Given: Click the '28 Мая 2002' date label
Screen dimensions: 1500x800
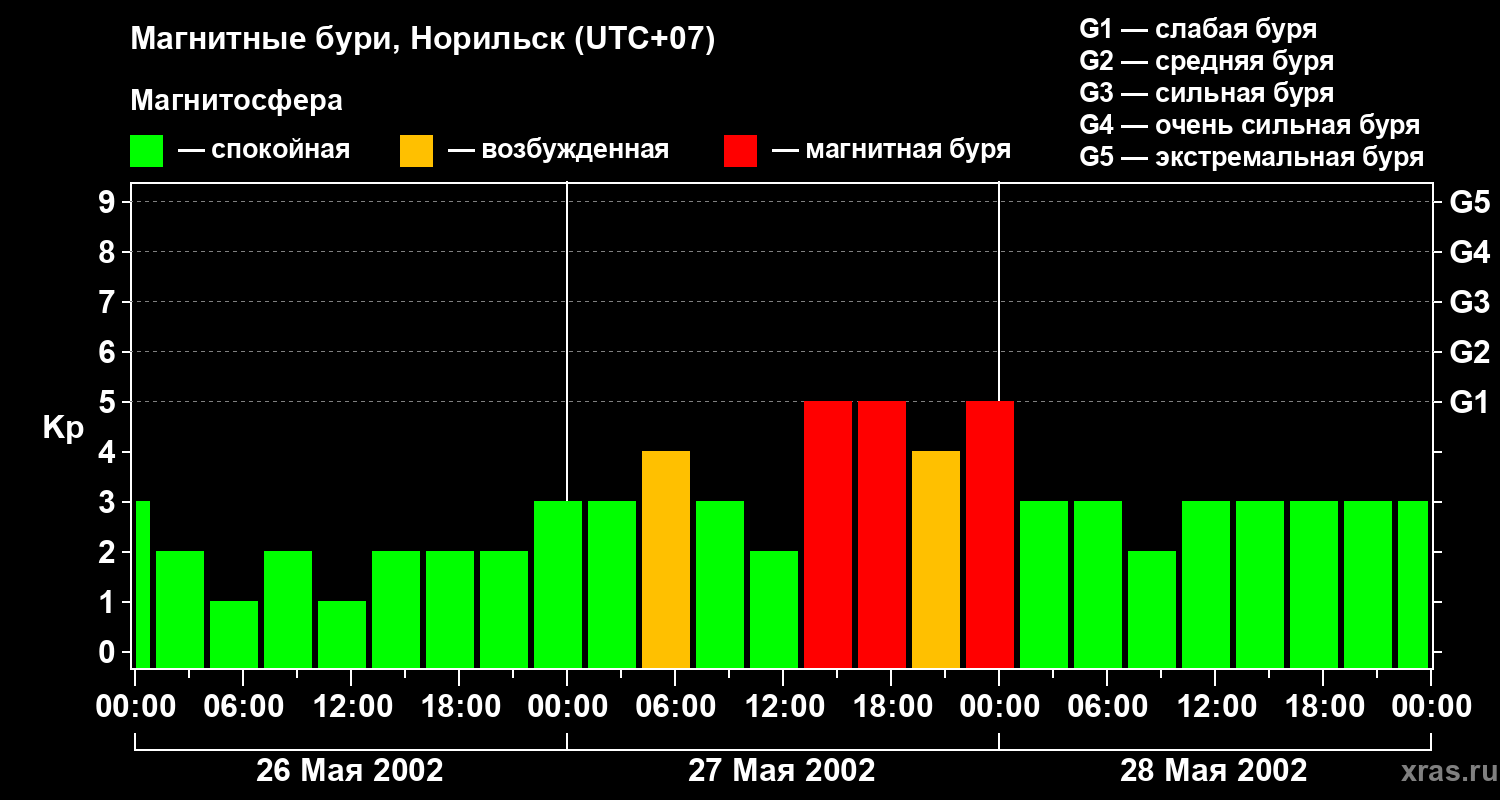Looking at the screenshot, I should pos(1214,771).
